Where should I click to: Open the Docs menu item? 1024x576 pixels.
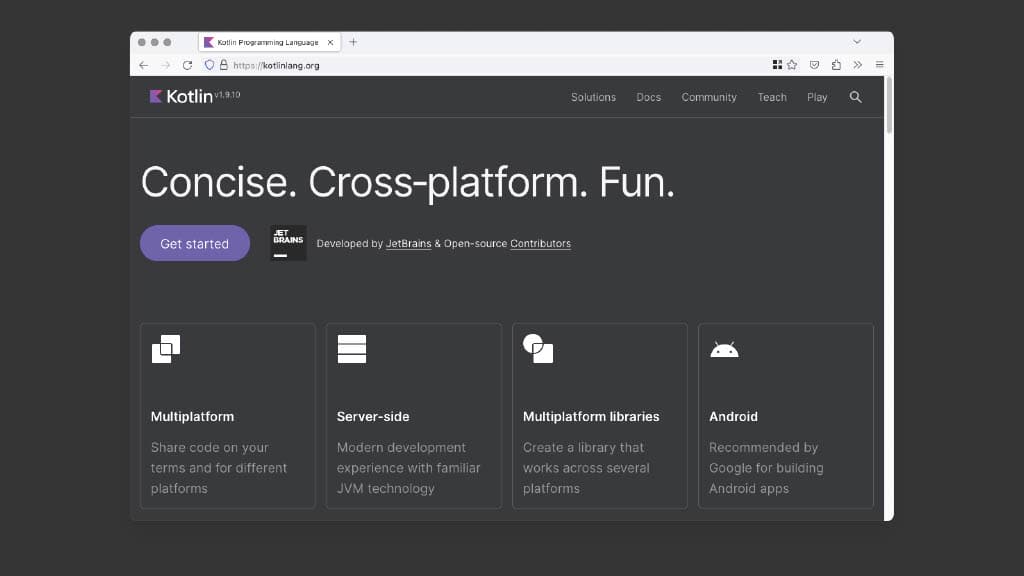point(648,97)
